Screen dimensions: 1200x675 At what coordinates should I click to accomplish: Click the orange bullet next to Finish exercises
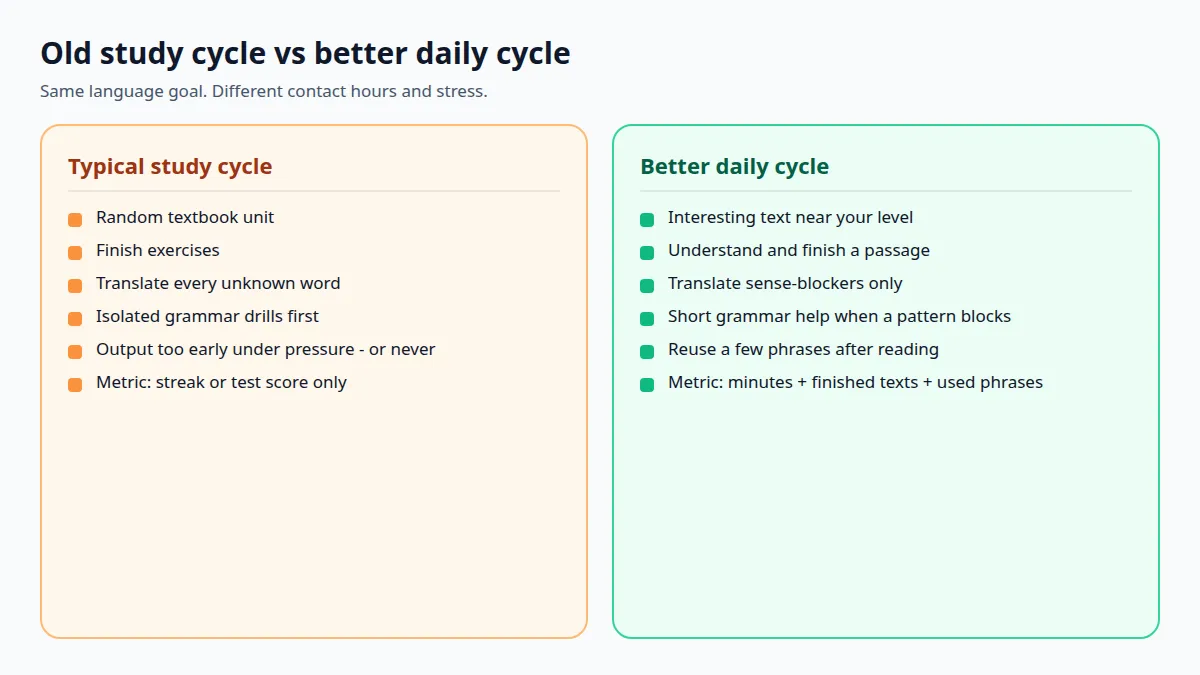(75, 253)
